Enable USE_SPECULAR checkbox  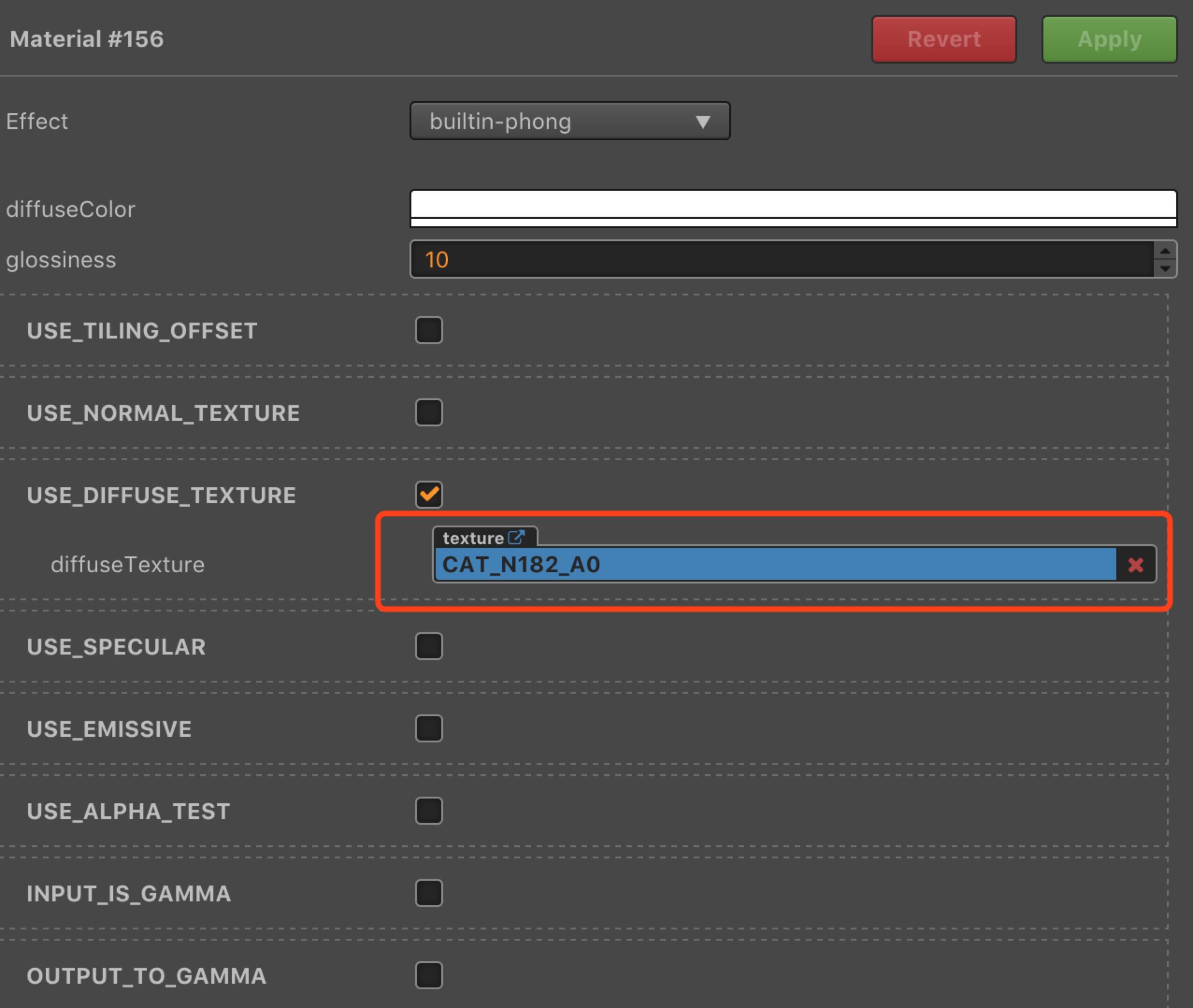429,646
